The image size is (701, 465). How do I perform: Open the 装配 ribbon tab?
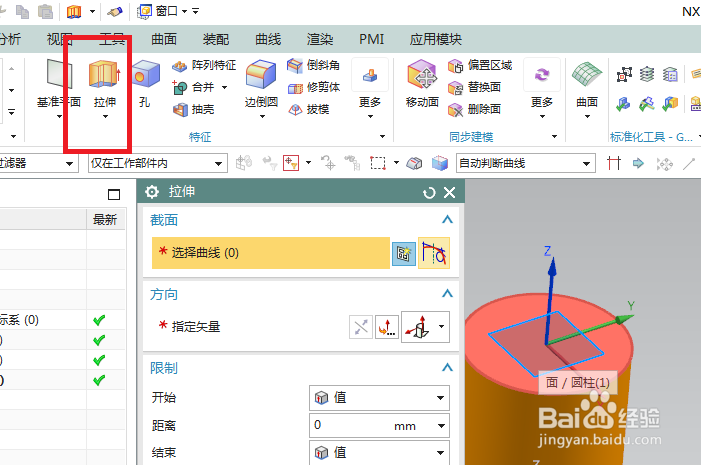pyautogui.click(x=216, y=39)
